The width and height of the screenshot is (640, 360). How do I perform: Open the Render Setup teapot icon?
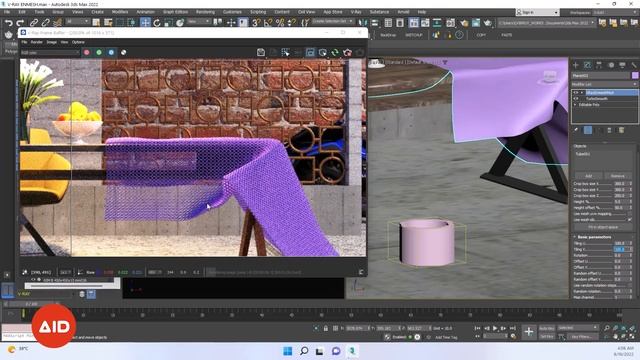click(464, 22)
